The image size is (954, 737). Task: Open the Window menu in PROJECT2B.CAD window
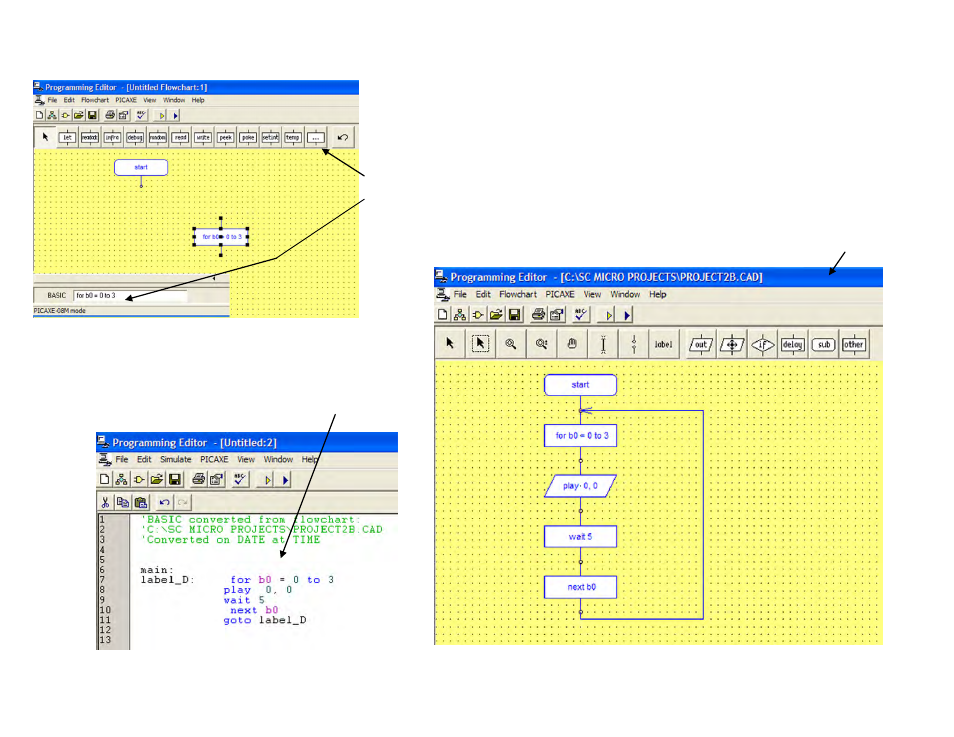point(625,295)
